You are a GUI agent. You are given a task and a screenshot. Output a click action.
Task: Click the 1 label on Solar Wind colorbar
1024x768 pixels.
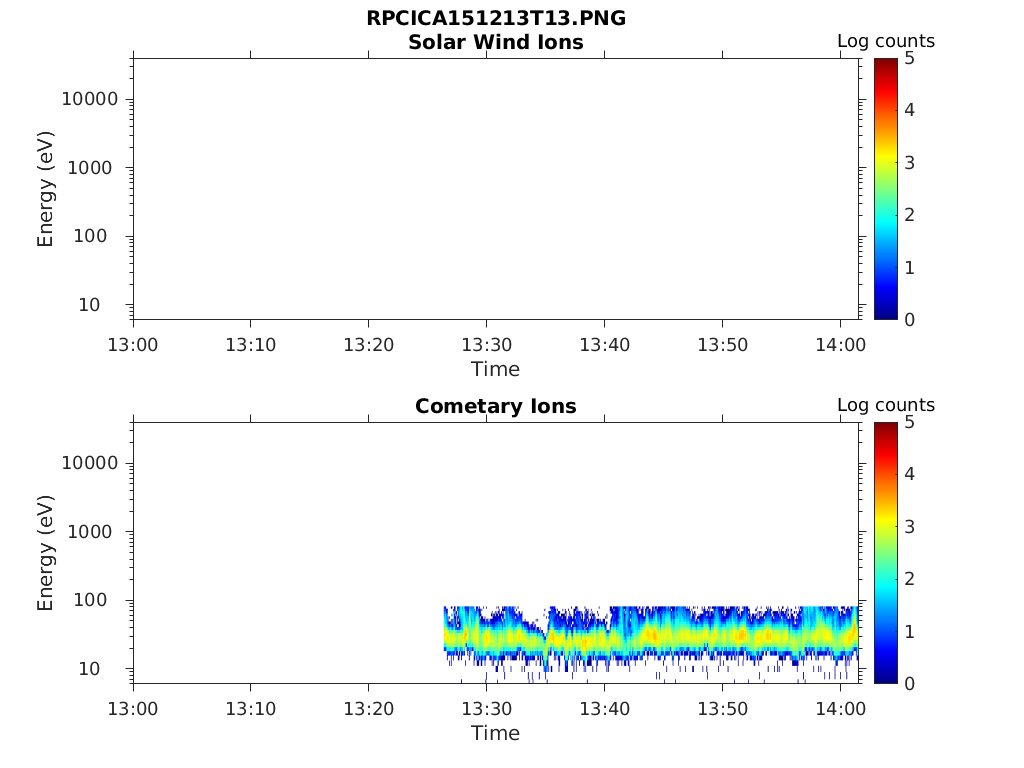pyautogui.click(x=910, y=268)
